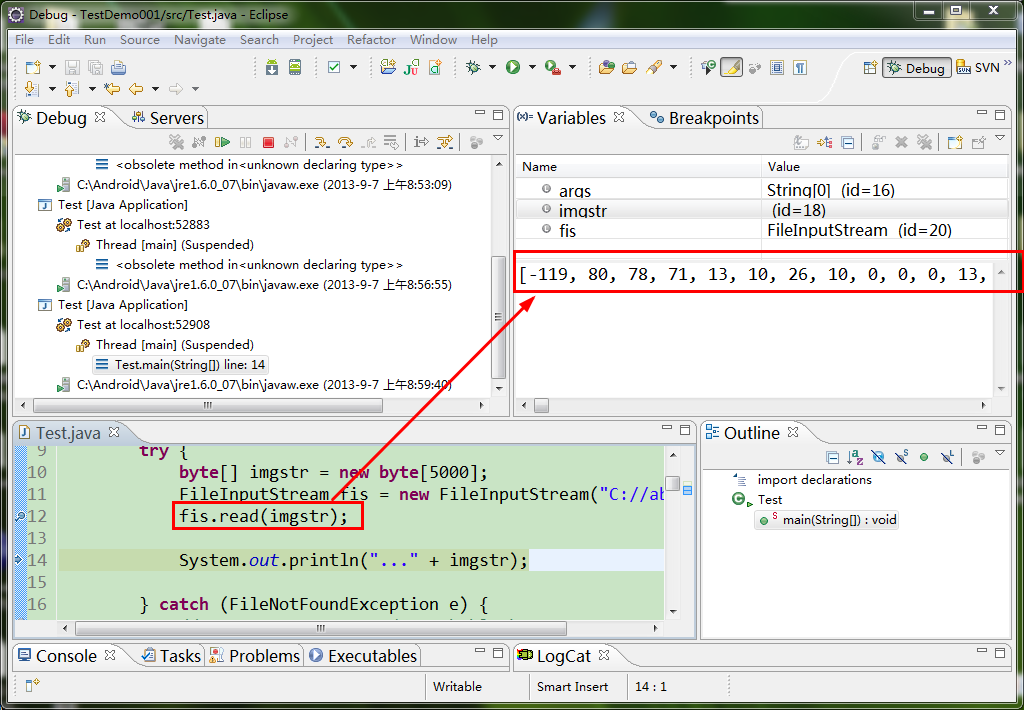Viewport: 1024px width, 710px height.
Task: Open Variables view menu triangle
Action: [x=999, y=138]
